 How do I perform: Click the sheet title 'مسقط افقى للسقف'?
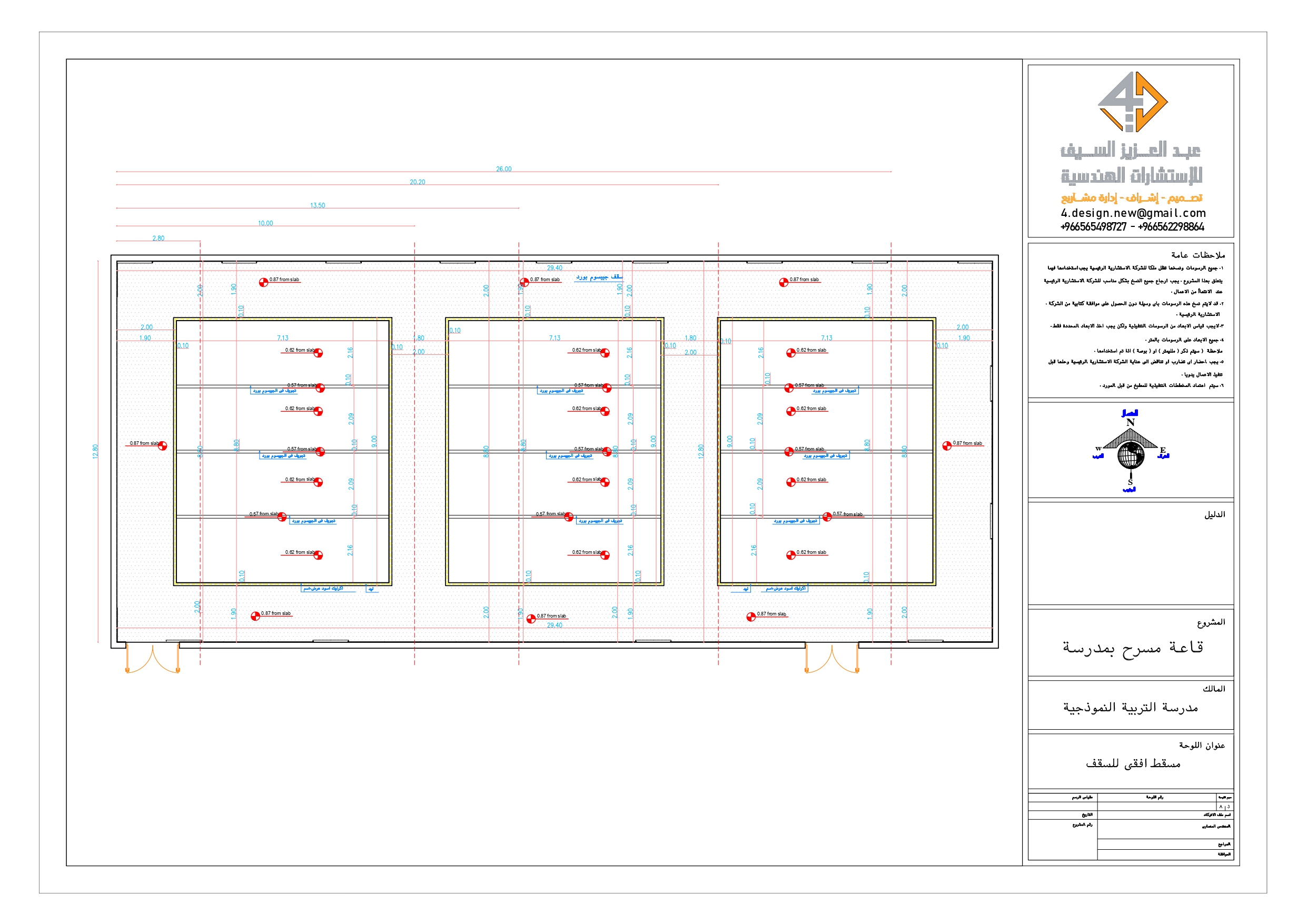coord(1133,763)
